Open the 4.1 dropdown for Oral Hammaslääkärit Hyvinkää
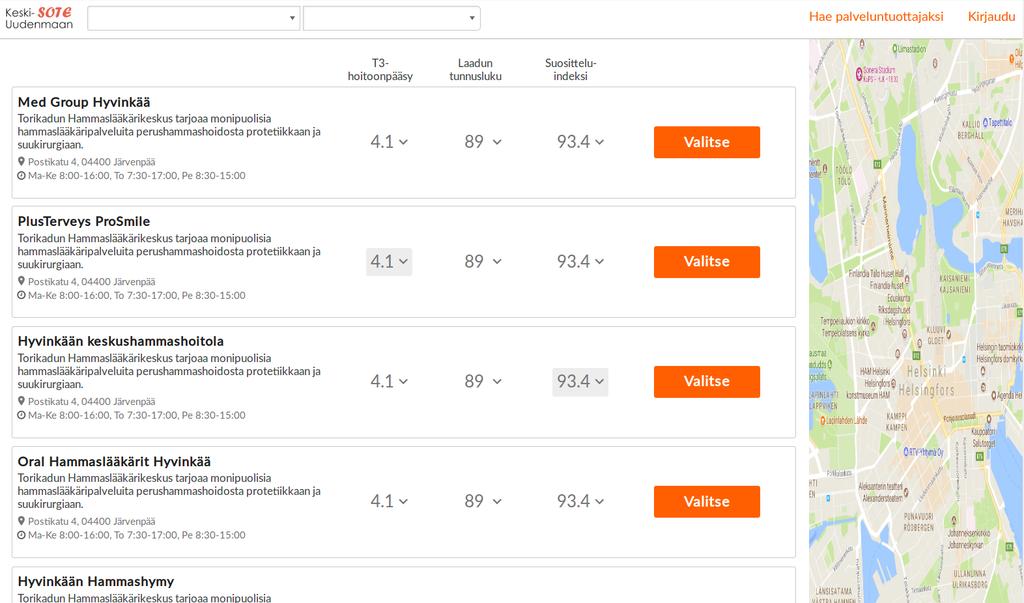The width and height of the screenshot is (1024, 603). tap(389, 502)
